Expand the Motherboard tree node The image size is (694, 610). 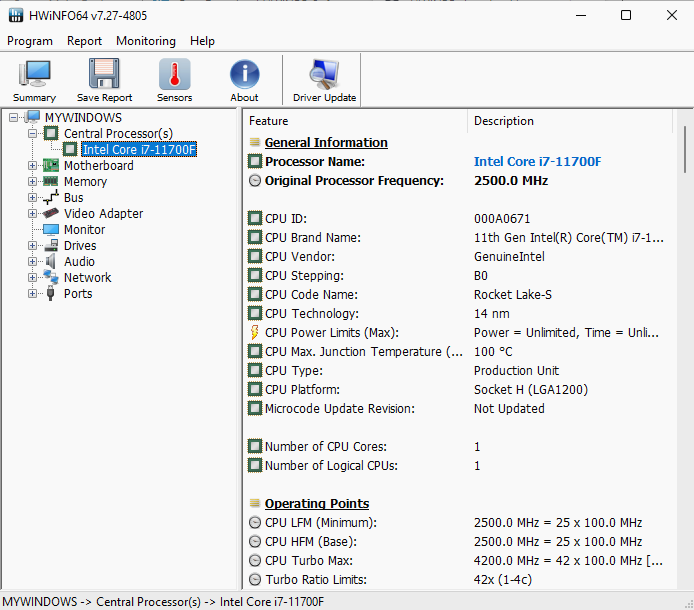coord(33,166)
